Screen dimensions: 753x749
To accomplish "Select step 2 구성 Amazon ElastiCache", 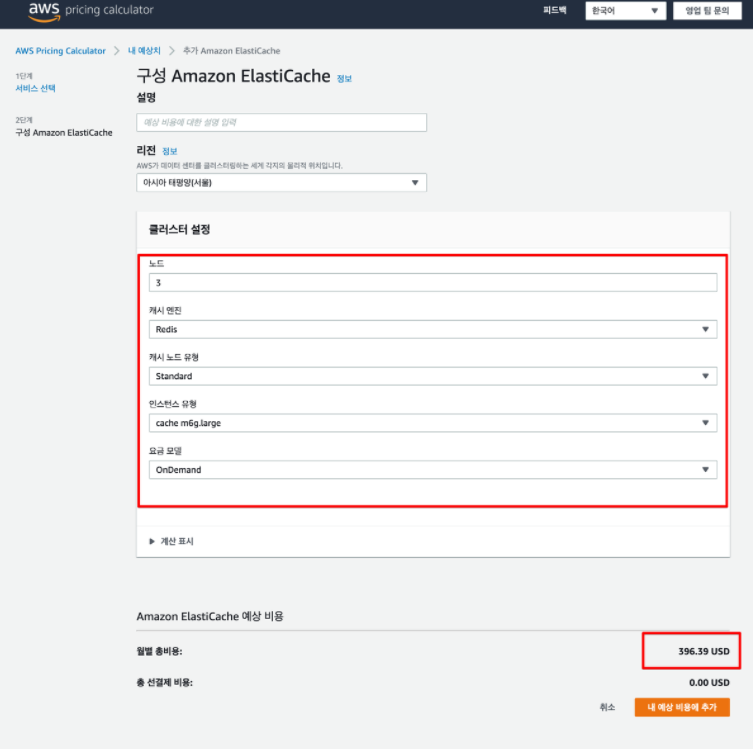I will (64, 133).
